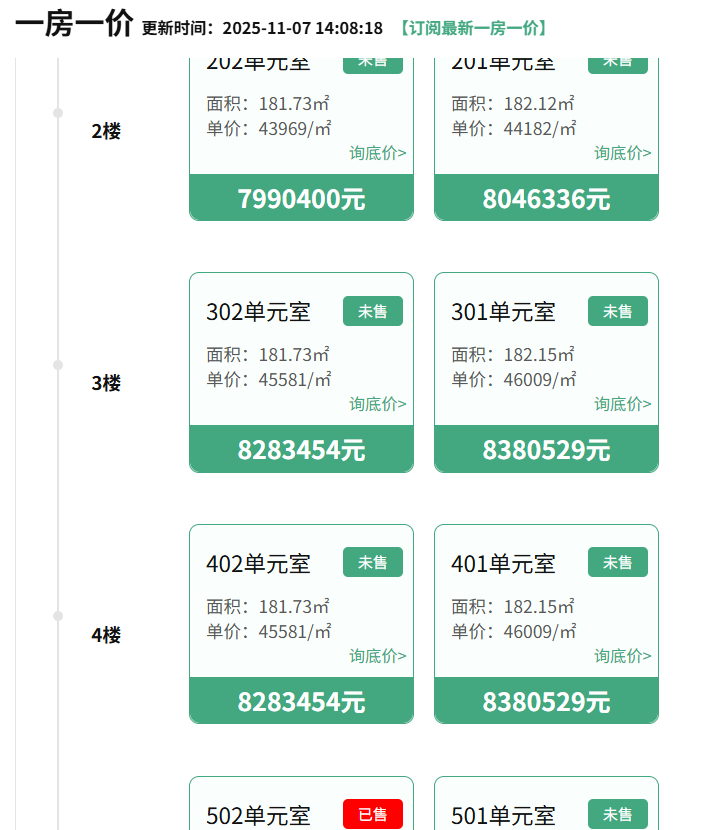This screenshot has width=720, height=830.
Task: Click the 订阅最新一房一价 subscribe link
Action: (x=473, y=28)
